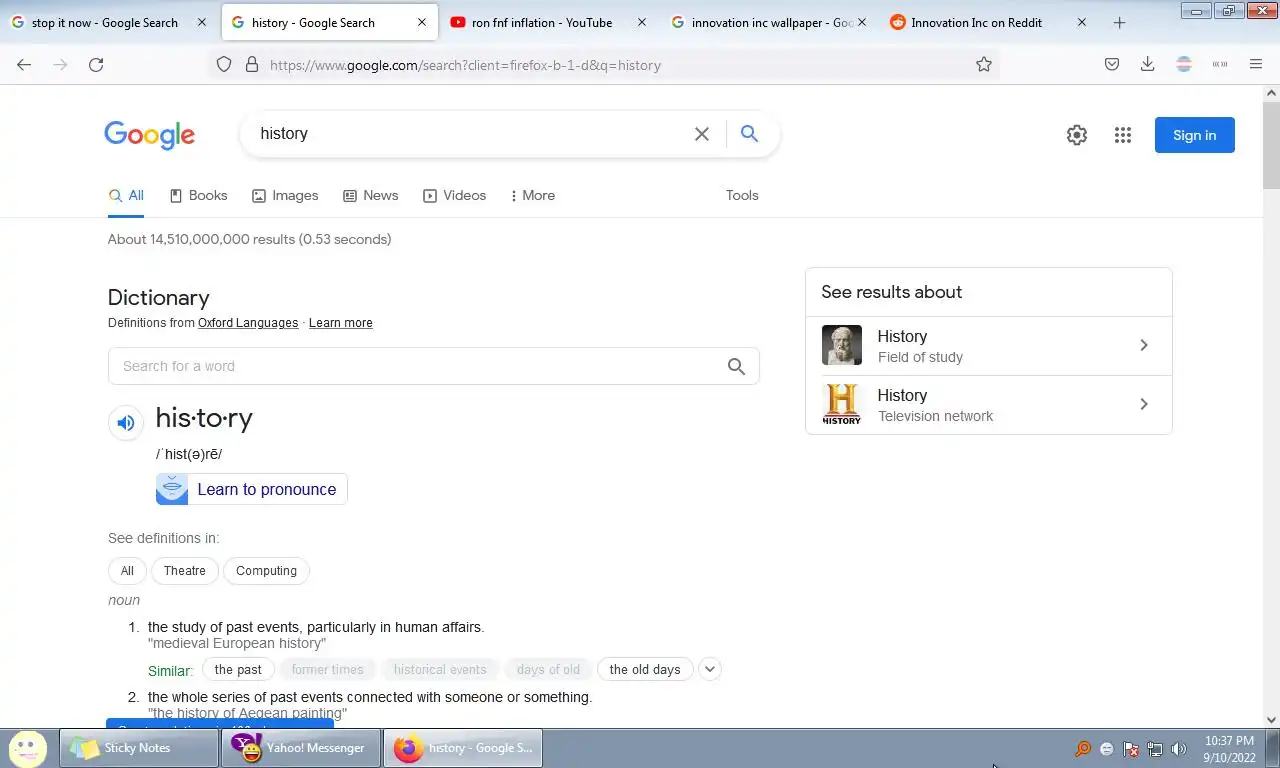The image size is (1280, 768).
Task: Click the blue Google search magnifier
Action: pos(749,134)
